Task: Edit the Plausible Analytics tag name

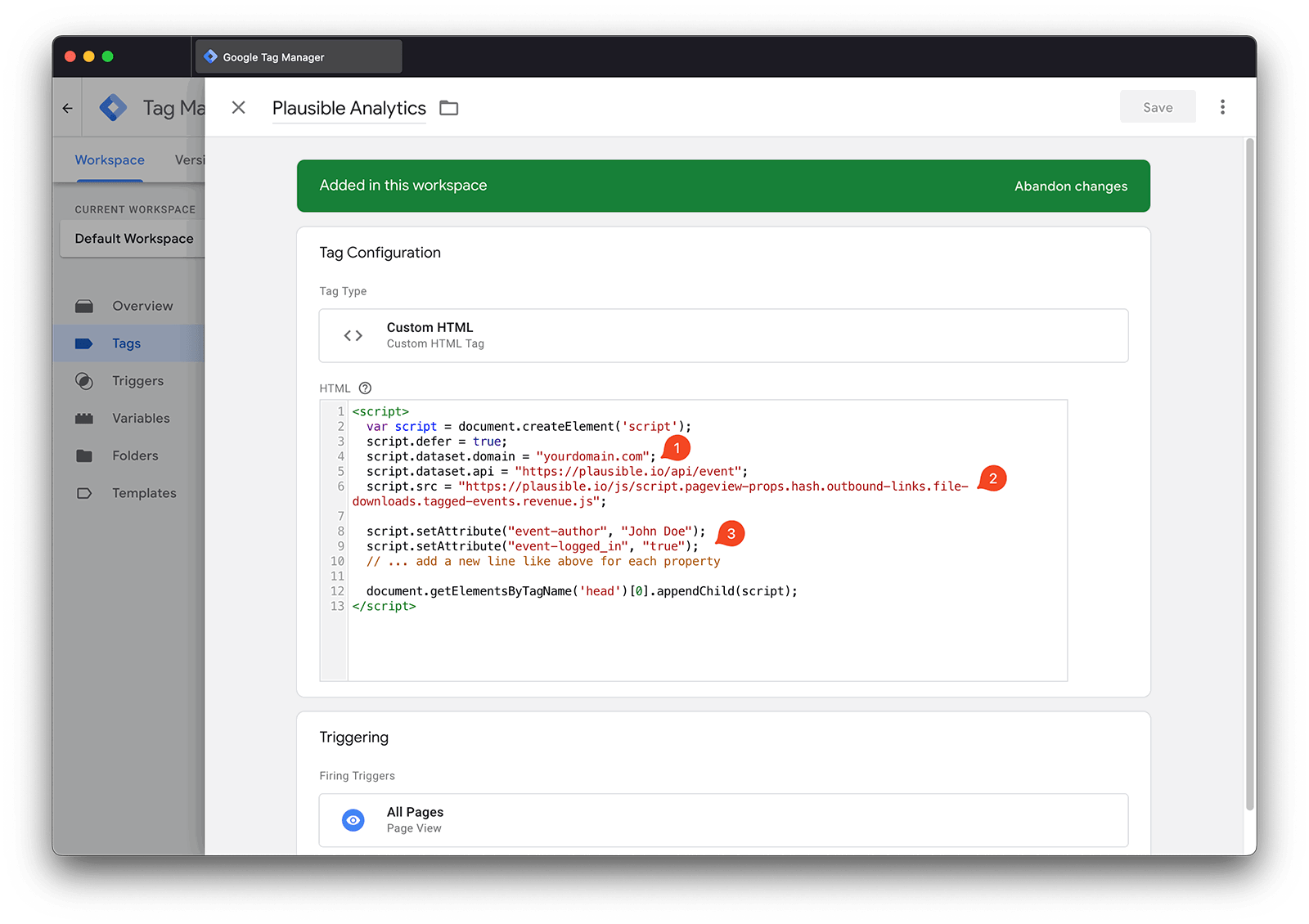Action: 349,108
